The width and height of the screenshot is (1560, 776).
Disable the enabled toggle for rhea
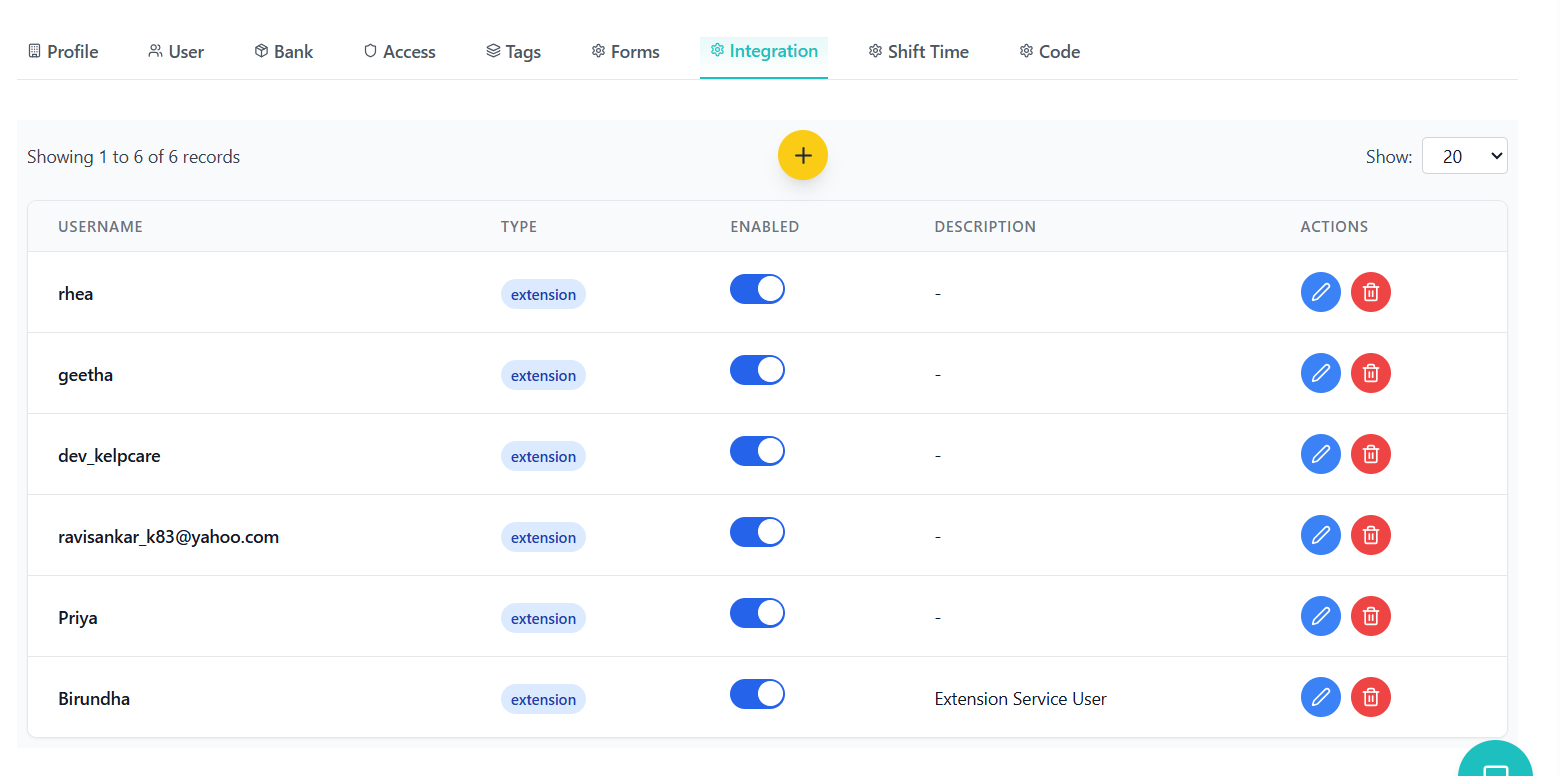[757, 290]
